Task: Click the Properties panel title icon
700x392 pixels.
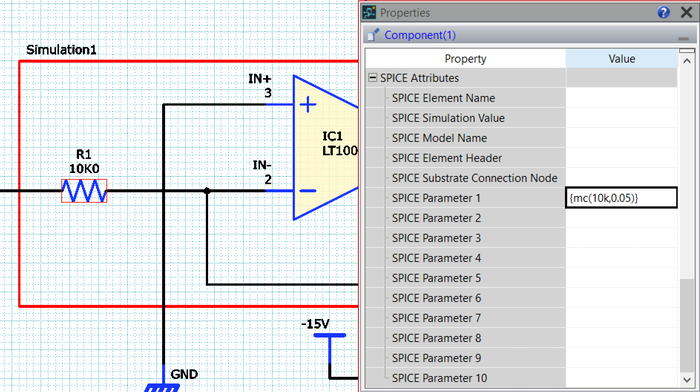Action: 370,13
